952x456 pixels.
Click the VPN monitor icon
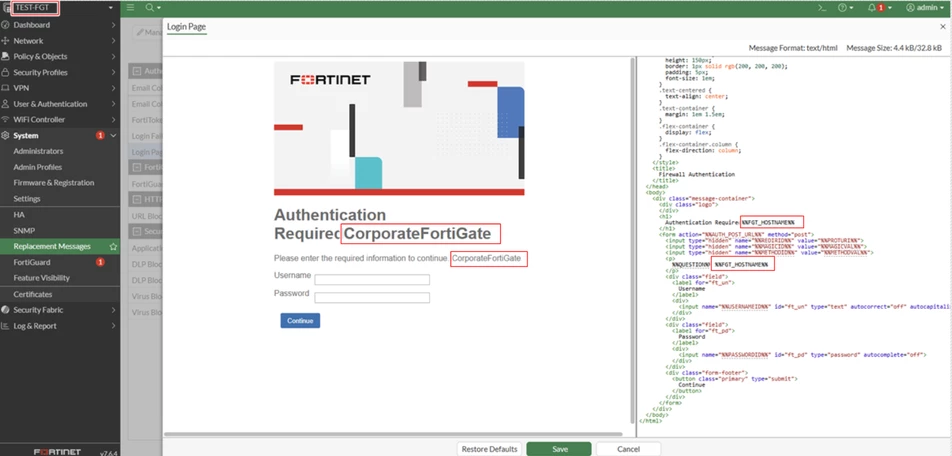coord(5,88)
